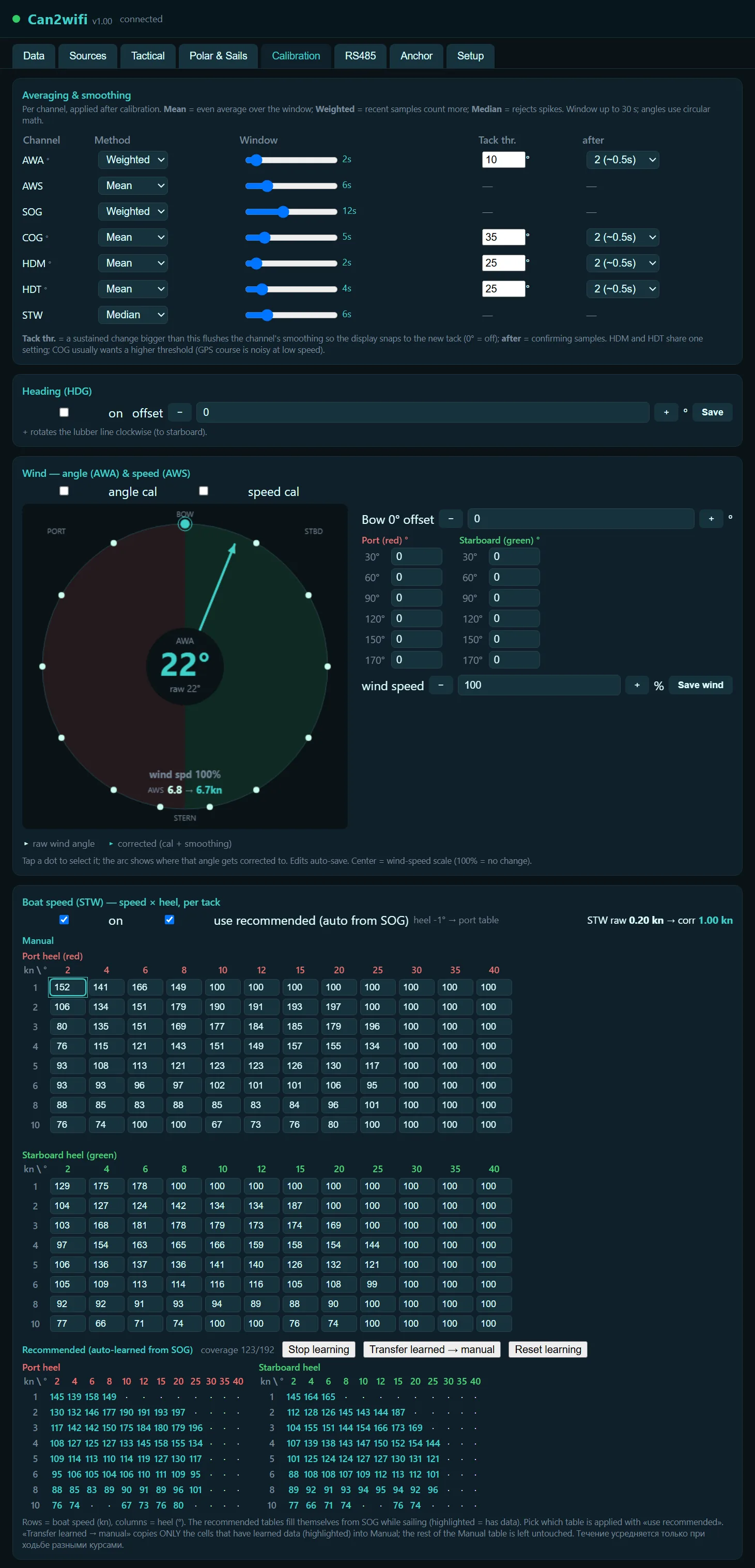Image resolution: width=755 pixels, height=1568 pixels.
Task: Open STW method dropdown set to Median
Action: tap(133, 315)
